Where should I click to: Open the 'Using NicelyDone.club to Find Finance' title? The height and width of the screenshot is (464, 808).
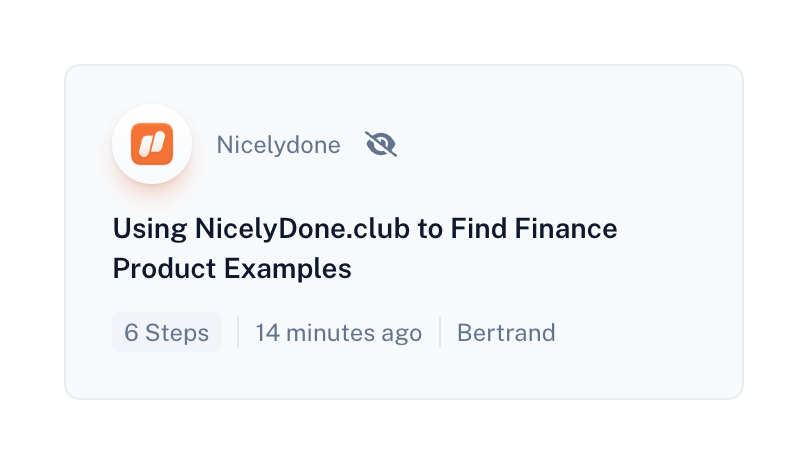364,229
